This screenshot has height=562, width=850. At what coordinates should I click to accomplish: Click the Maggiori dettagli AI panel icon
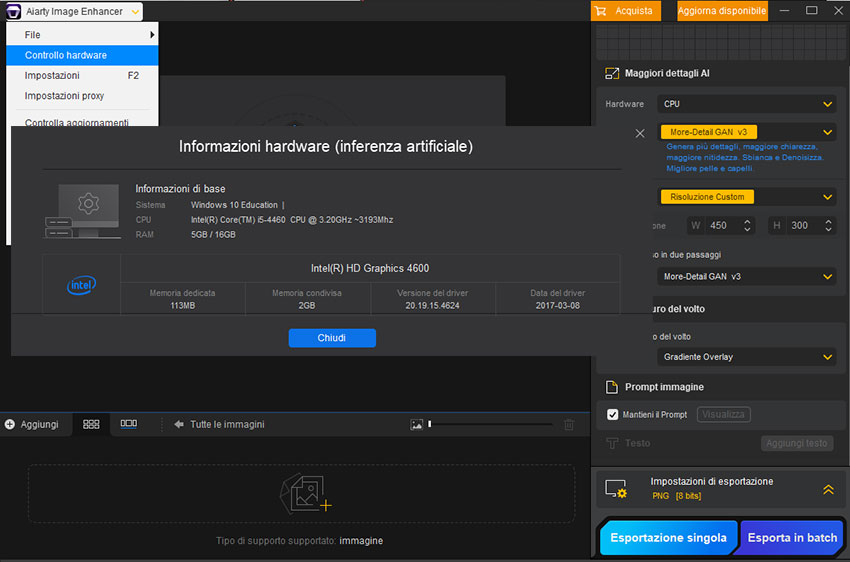point(611,73)
